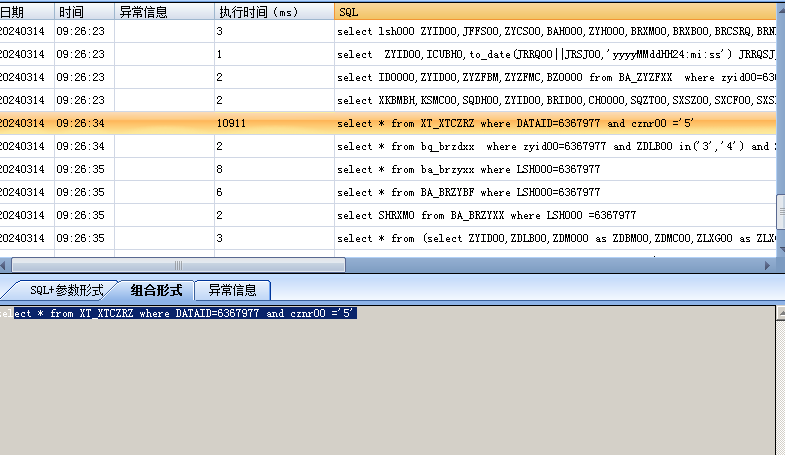Sort by the 时间 column header
785x455 pixels.
pyautogui.click(x=84, y=12)
